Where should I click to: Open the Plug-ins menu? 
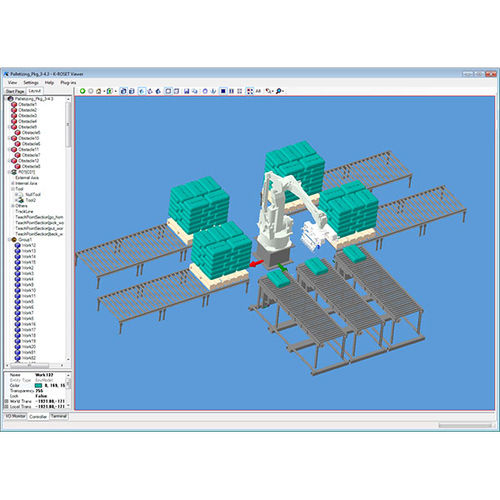coord(68,82)
